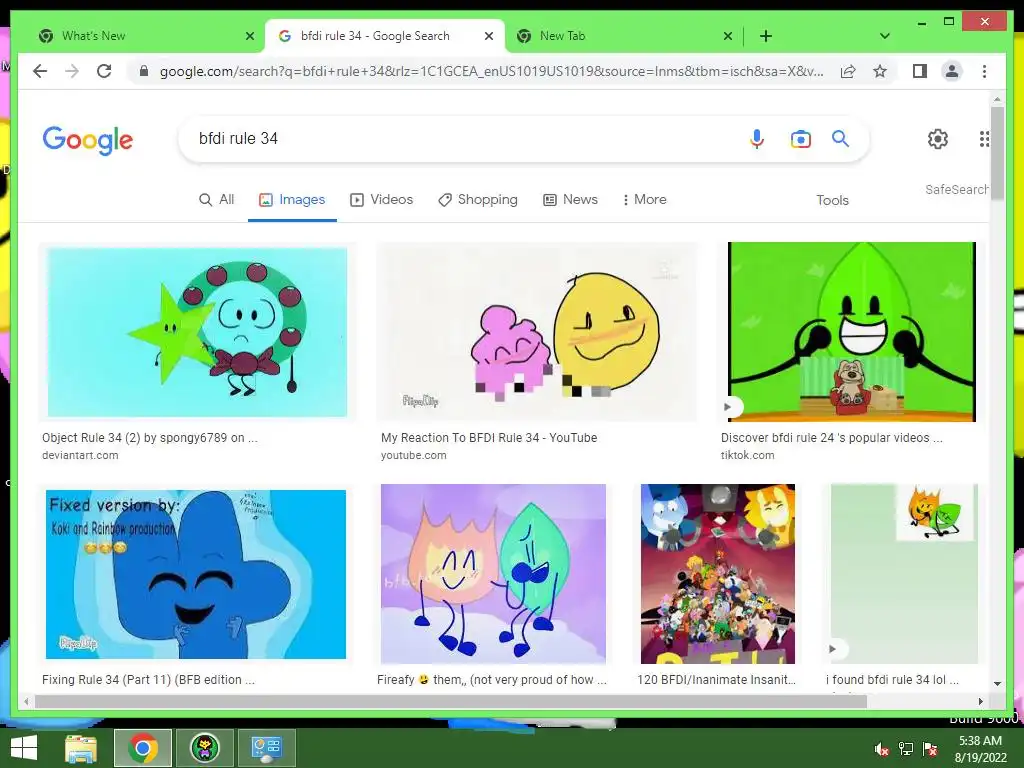Click the wreath and star thumbnail

click(197, 332)
